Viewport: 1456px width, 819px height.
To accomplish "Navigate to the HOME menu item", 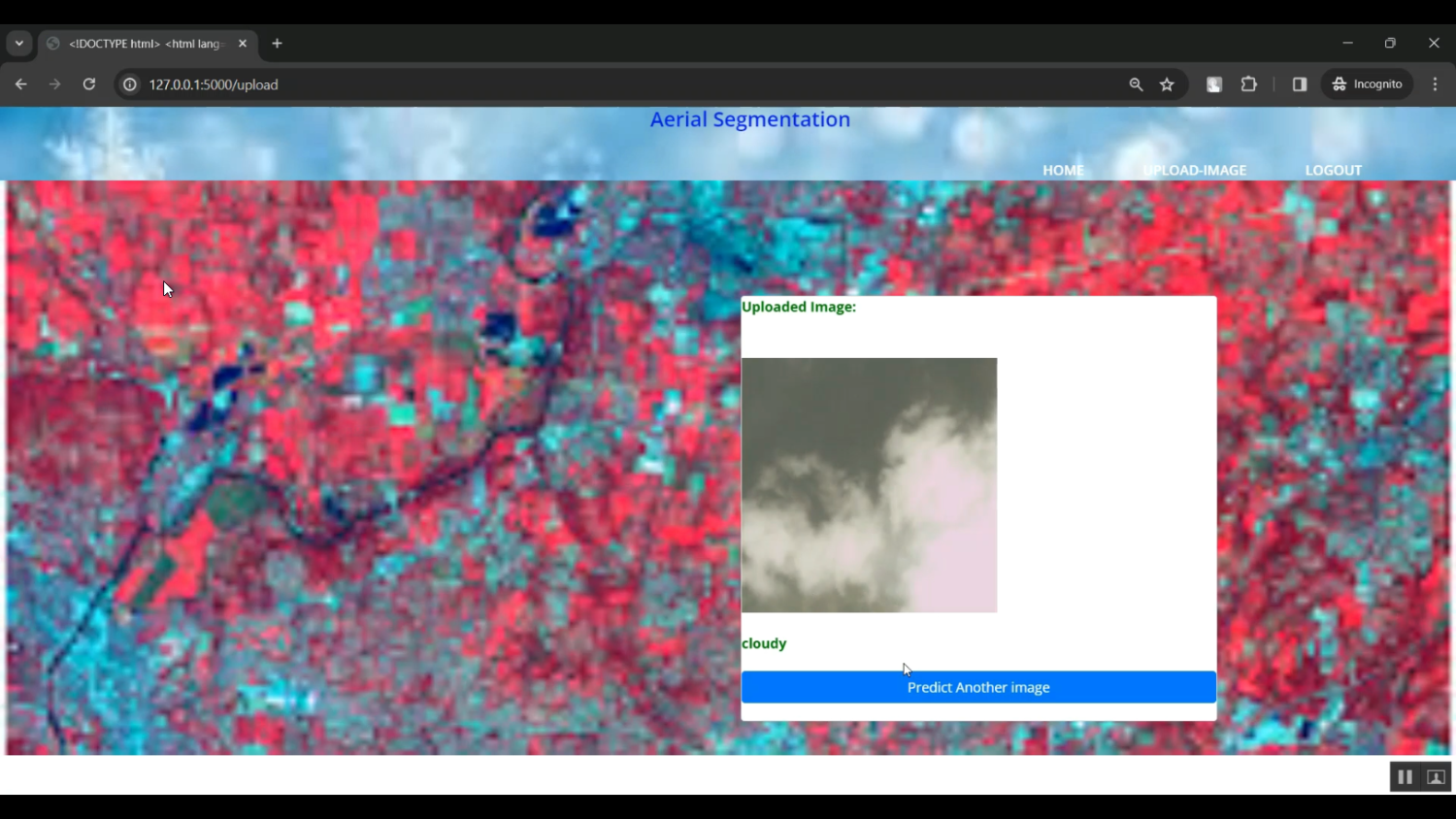I will click(x=1063, y=170).
